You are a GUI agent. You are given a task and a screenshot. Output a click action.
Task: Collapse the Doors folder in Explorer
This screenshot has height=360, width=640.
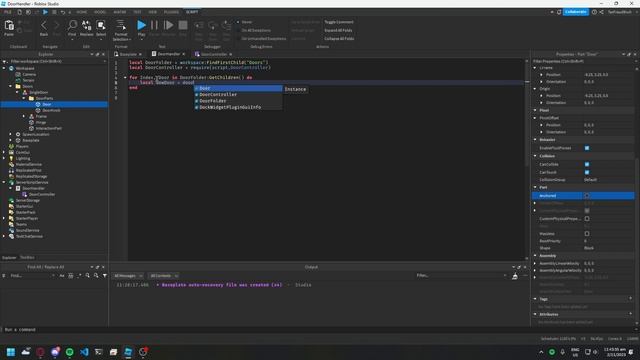tap(11, 86)
